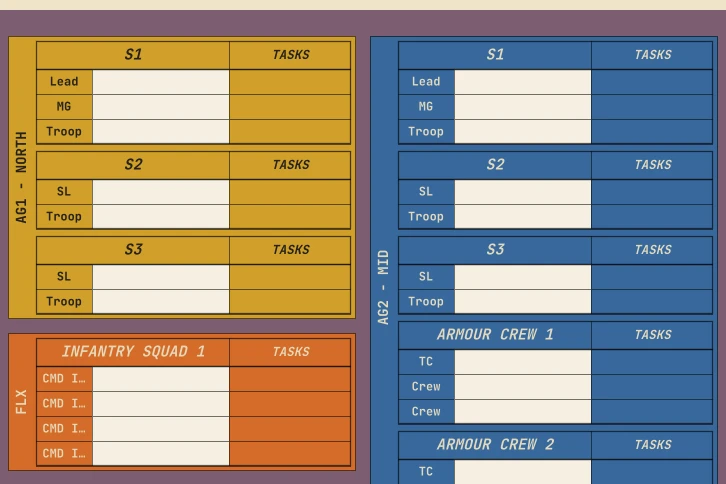Click the TASKS header beside AG1 North S1

pos(291,55)
